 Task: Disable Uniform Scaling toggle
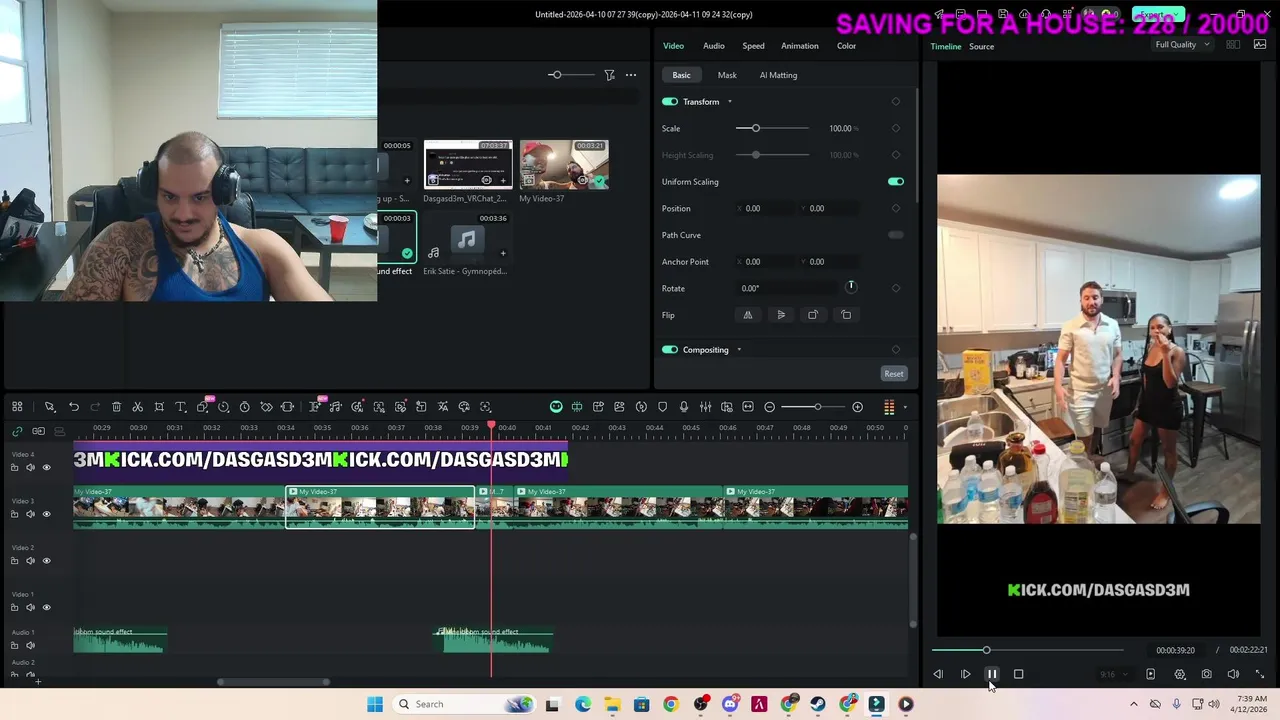(x=895, y=182)
